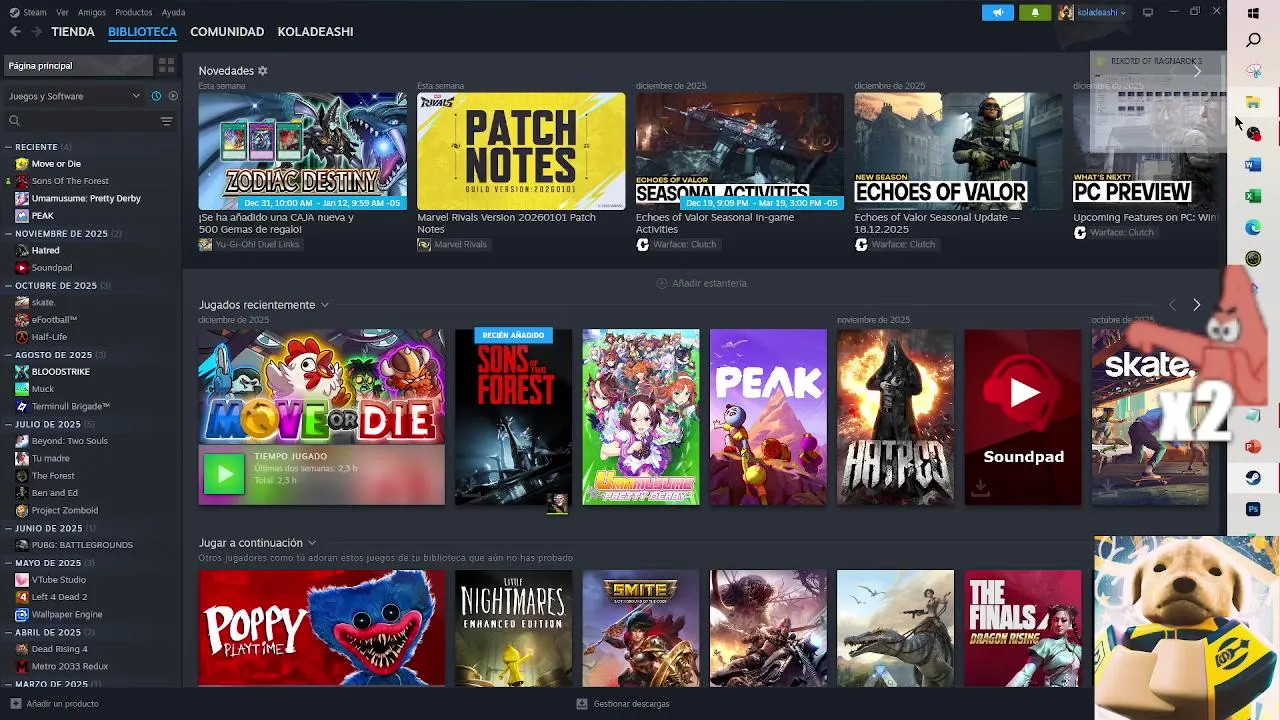The image size is (1280, 720).
Task: Click the blue announcements megaphone button
Action: click(x=997, y=12)
